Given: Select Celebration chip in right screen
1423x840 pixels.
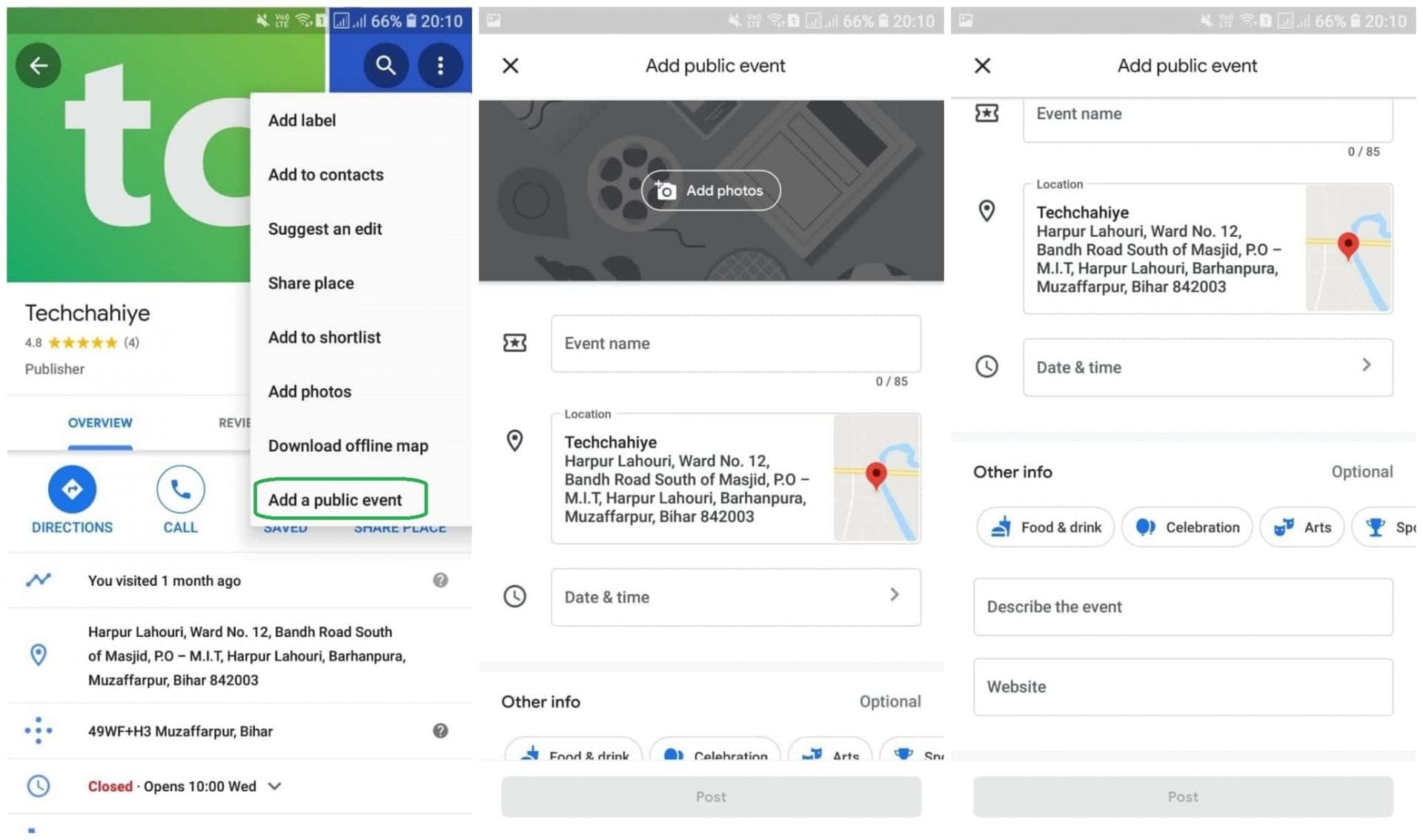Looking at the screenshot, I should click(1187, 527).
